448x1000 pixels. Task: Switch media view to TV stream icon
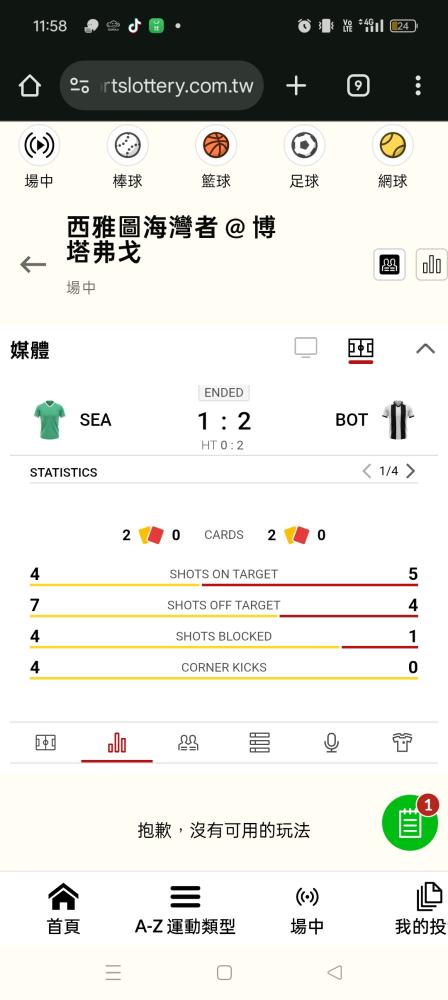click(x=306, y=348)
